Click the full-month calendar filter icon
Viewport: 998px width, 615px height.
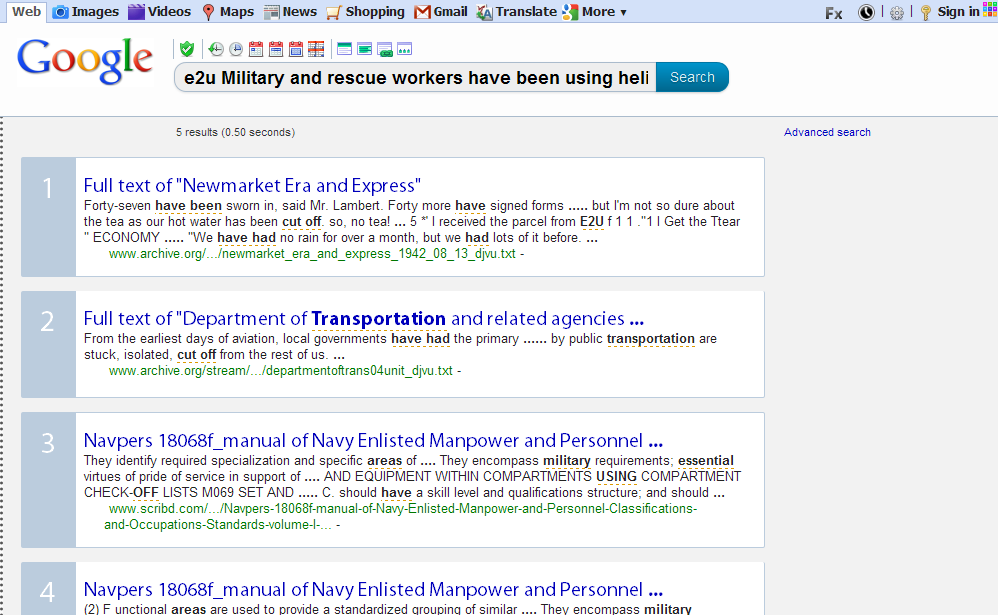pos(296,49)
